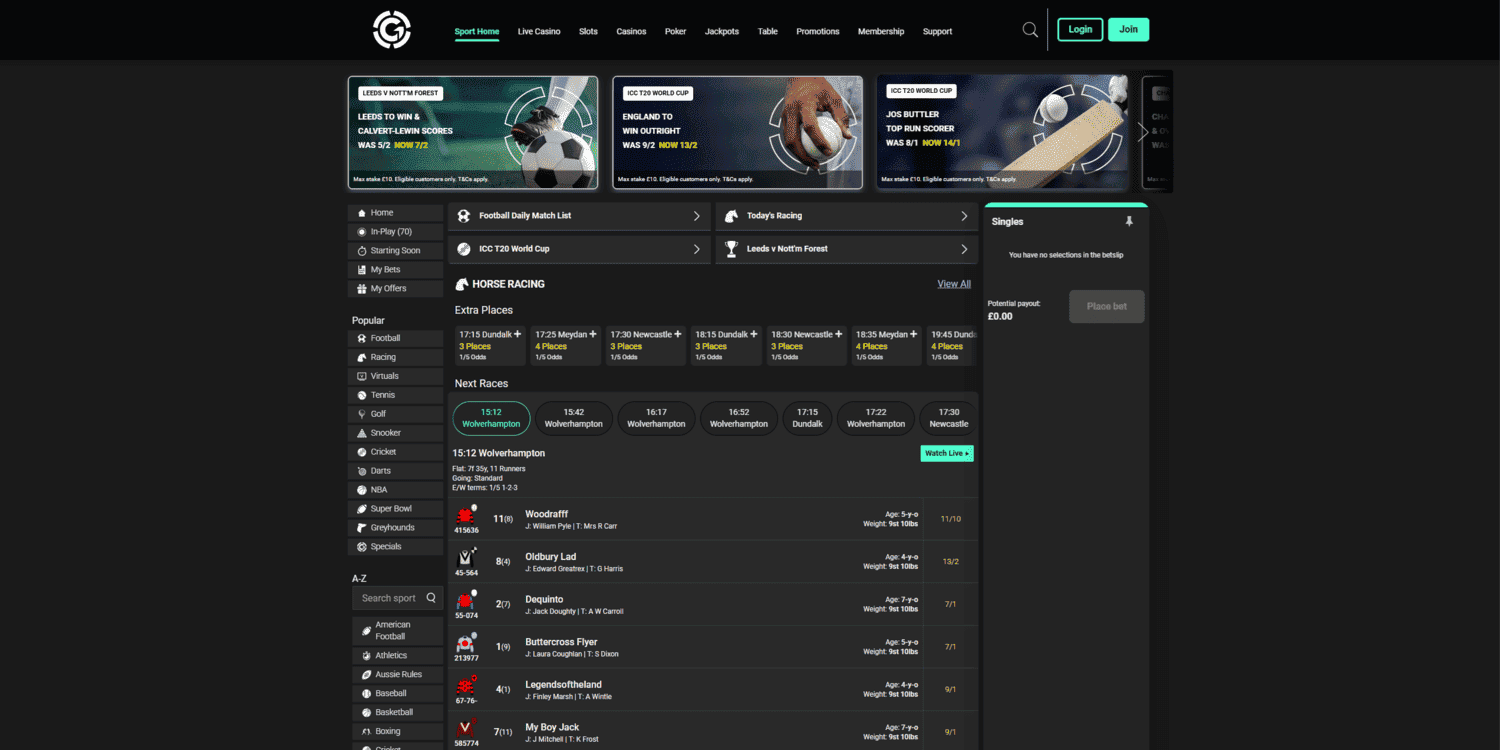
Task: Expand the Football Daily Match List
Action: (698, 216)
